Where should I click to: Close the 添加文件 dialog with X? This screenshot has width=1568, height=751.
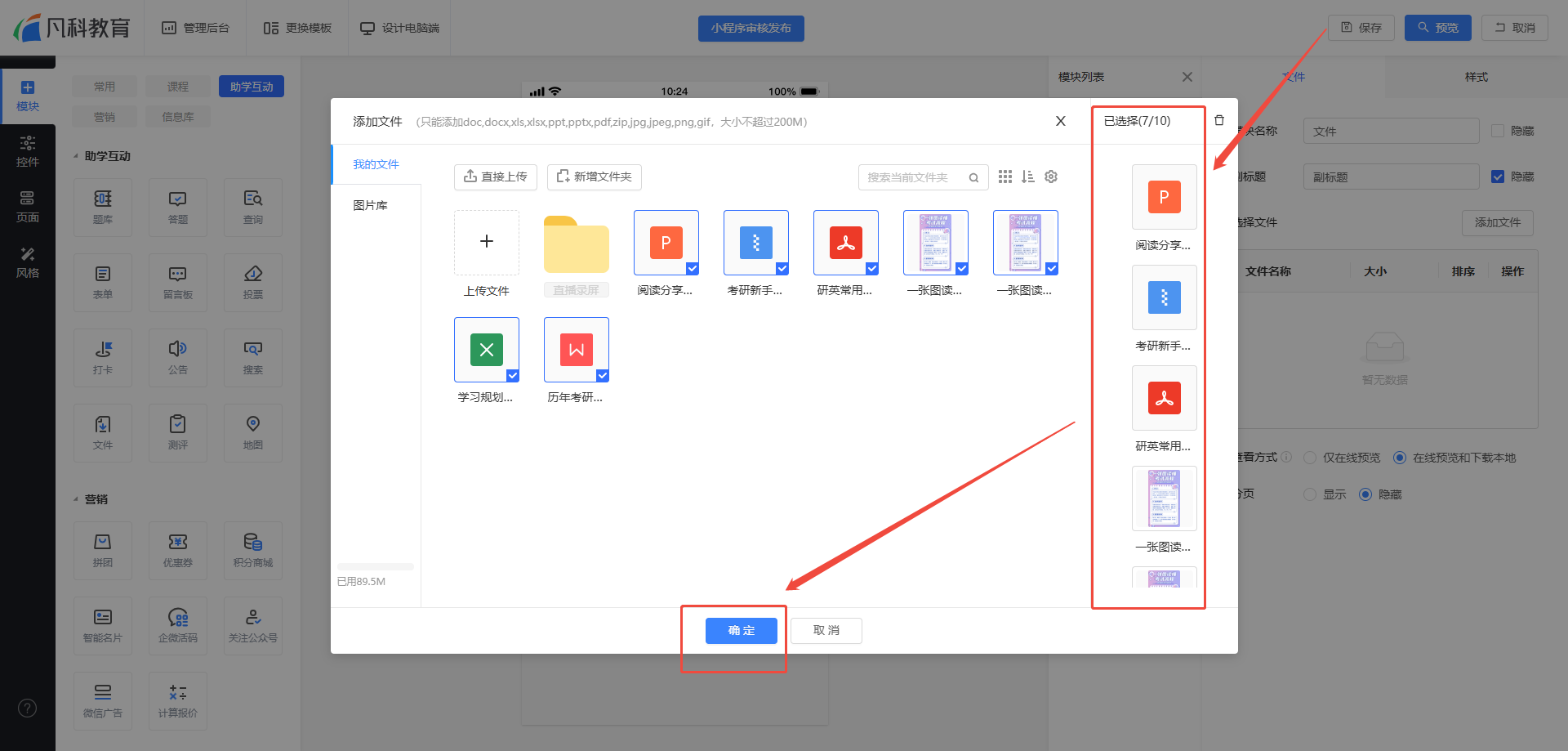pos(1060,121)
